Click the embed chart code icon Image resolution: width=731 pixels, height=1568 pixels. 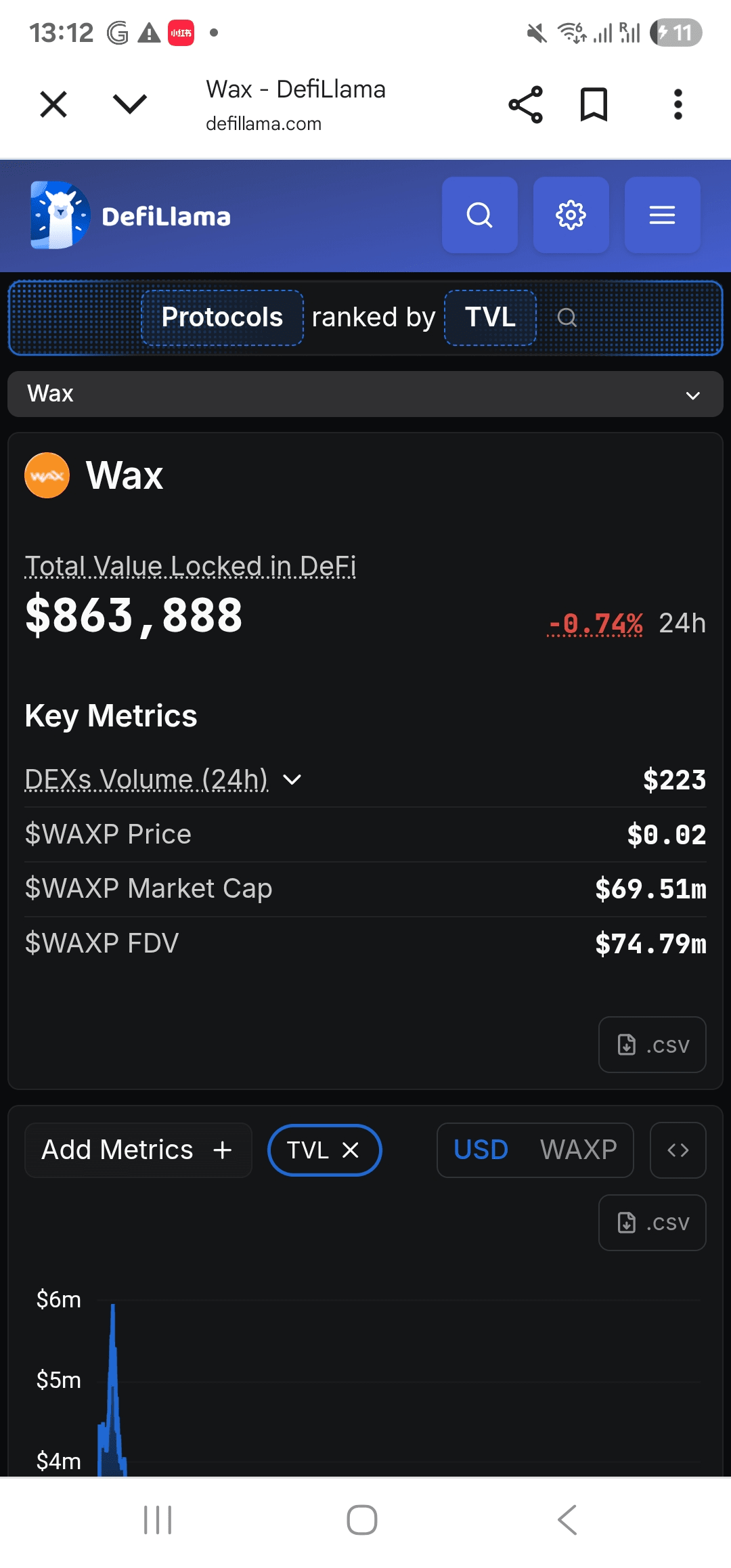click(x=678, y=1150)
